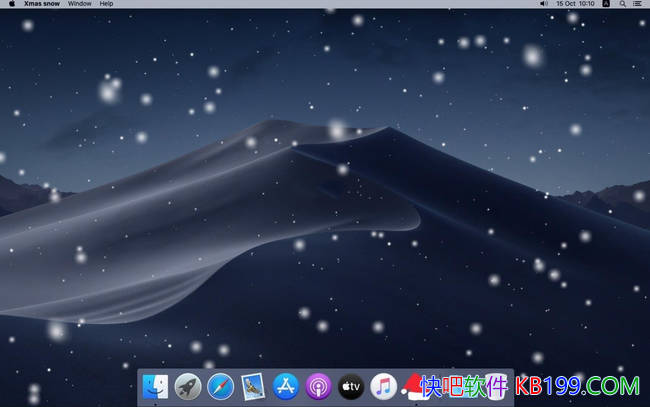Open Podcasts app in the dock
This screenshot has height=407, width=650.
318,386
